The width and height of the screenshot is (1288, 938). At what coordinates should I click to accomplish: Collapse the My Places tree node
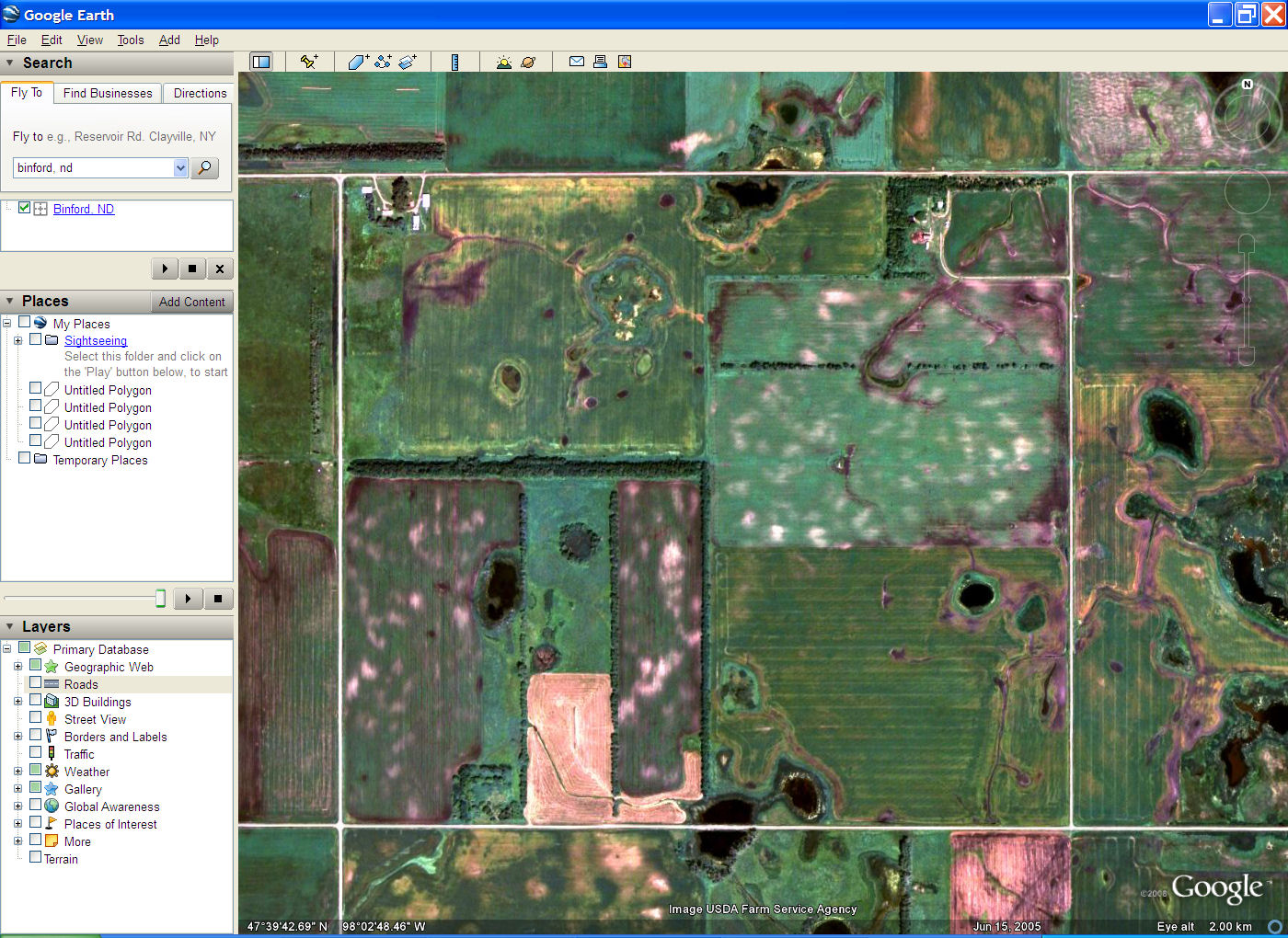[7, 323]
